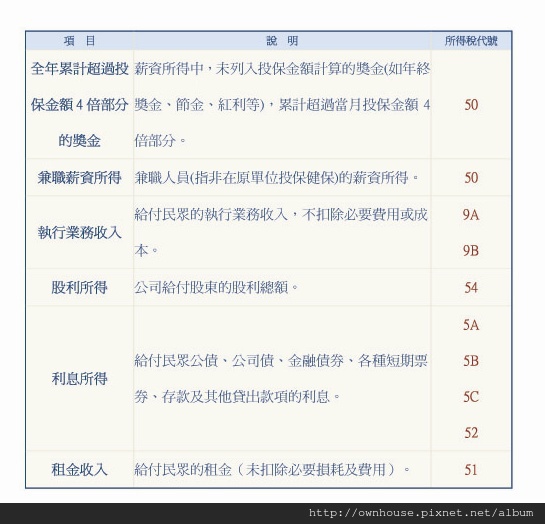Click the line starting 薪資所得中
The image size is (545, 524).
click(282, 69)
